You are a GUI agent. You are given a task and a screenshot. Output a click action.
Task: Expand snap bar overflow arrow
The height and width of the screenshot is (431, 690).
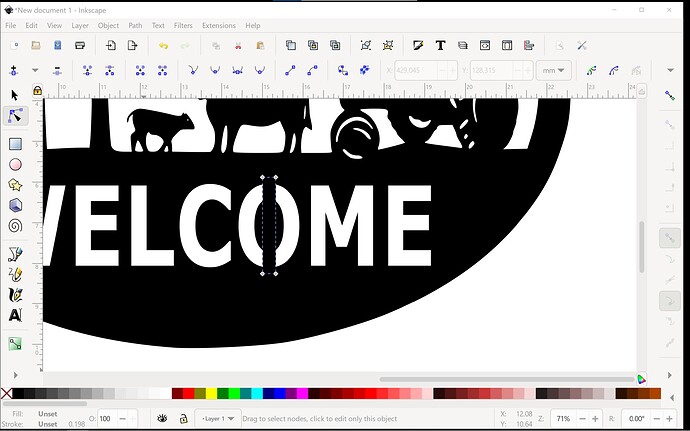(x=670, y=375)
